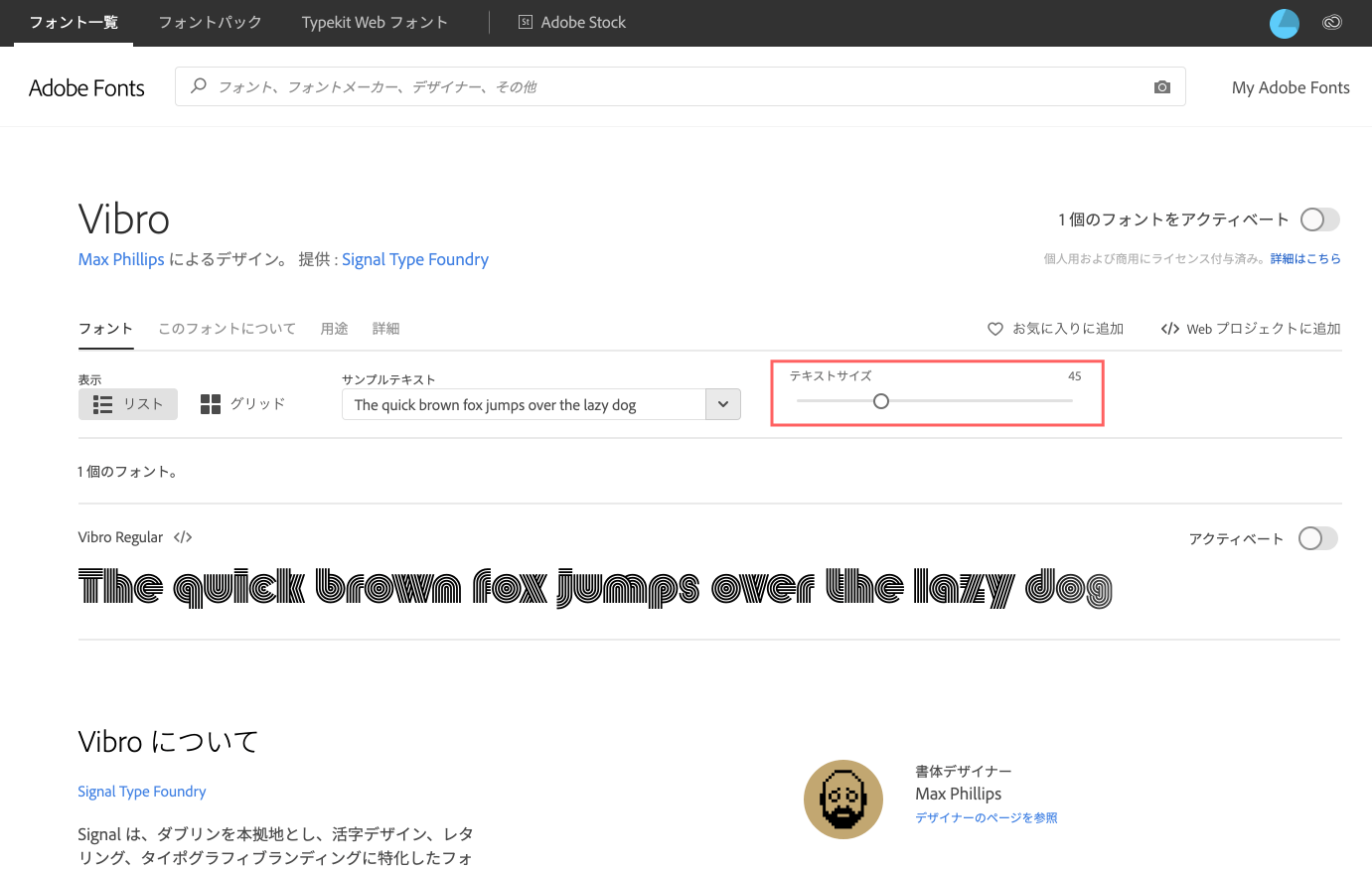Screen dimensions: 1372x872
Task: Click the Vibro font sample preview
Action: pyautogui.click(x=595, y=587)
